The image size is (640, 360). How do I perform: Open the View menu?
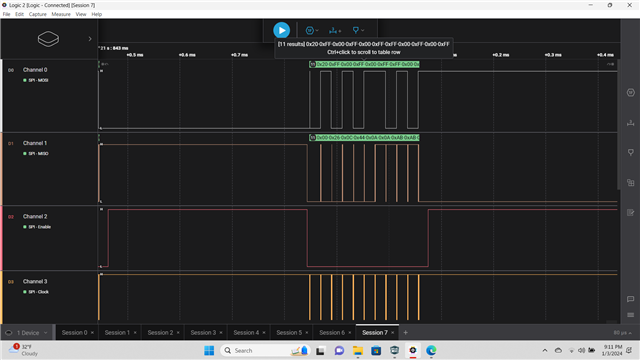pyautogui.click(x=81, y=14)
